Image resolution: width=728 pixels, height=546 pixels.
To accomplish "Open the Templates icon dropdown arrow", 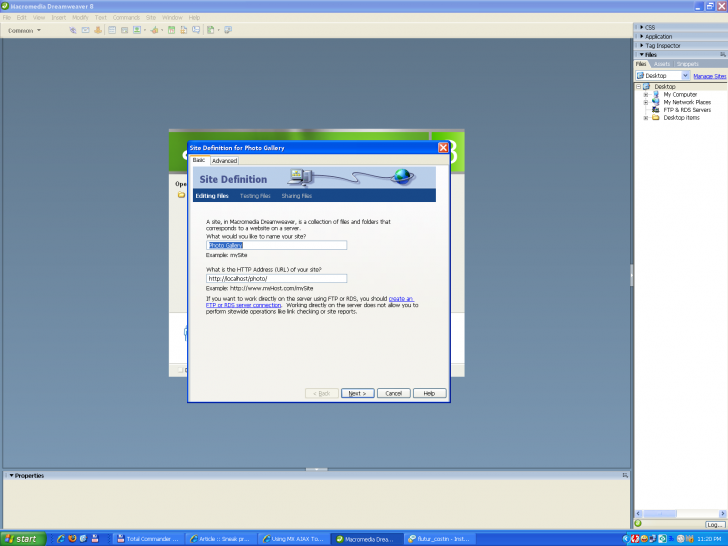I will coord(218,31).
